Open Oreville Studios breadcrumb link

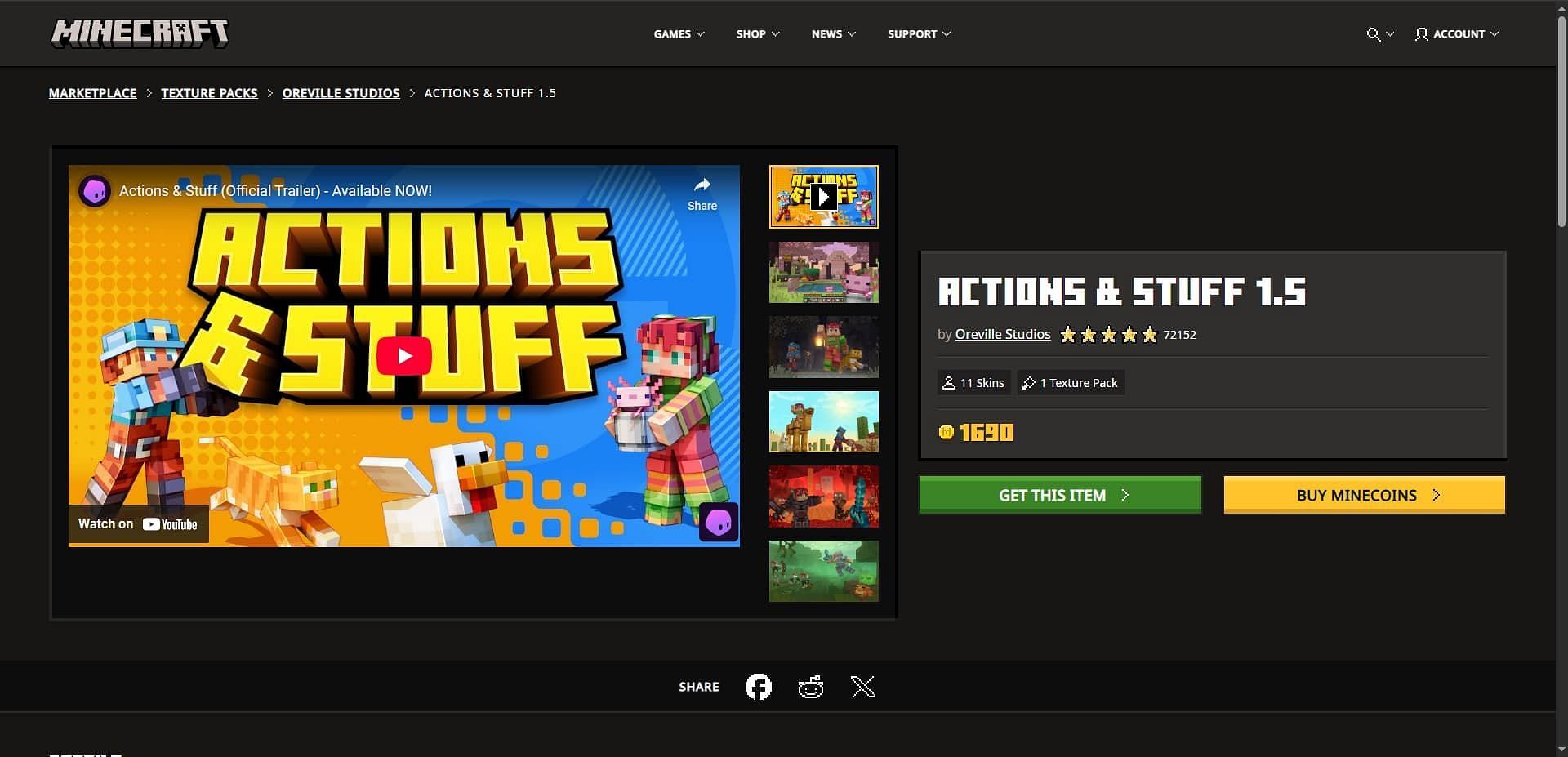click(x=341, y=93)
